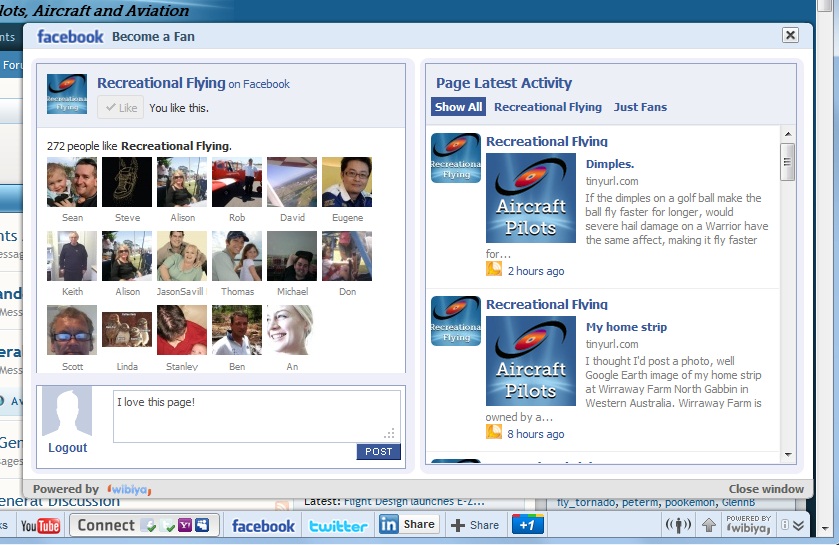Open Rob's profile picture with red plane
The image size is (839, 545).
237,182
